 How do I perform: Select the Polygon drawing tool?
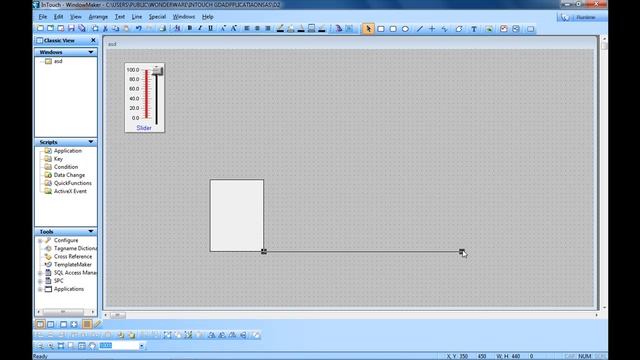click(459, 29)
